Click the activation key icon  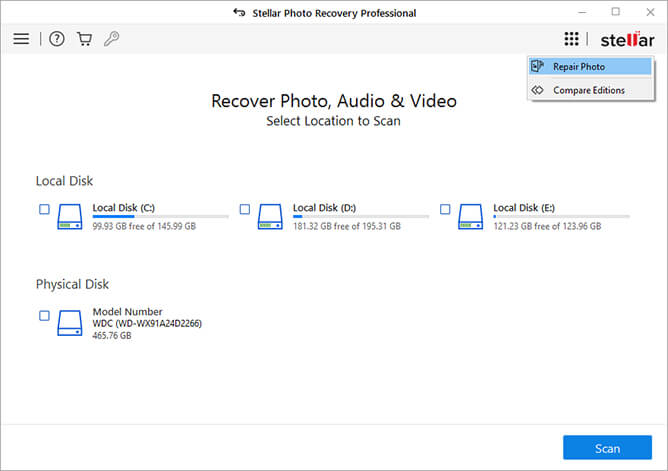(112, 39)
